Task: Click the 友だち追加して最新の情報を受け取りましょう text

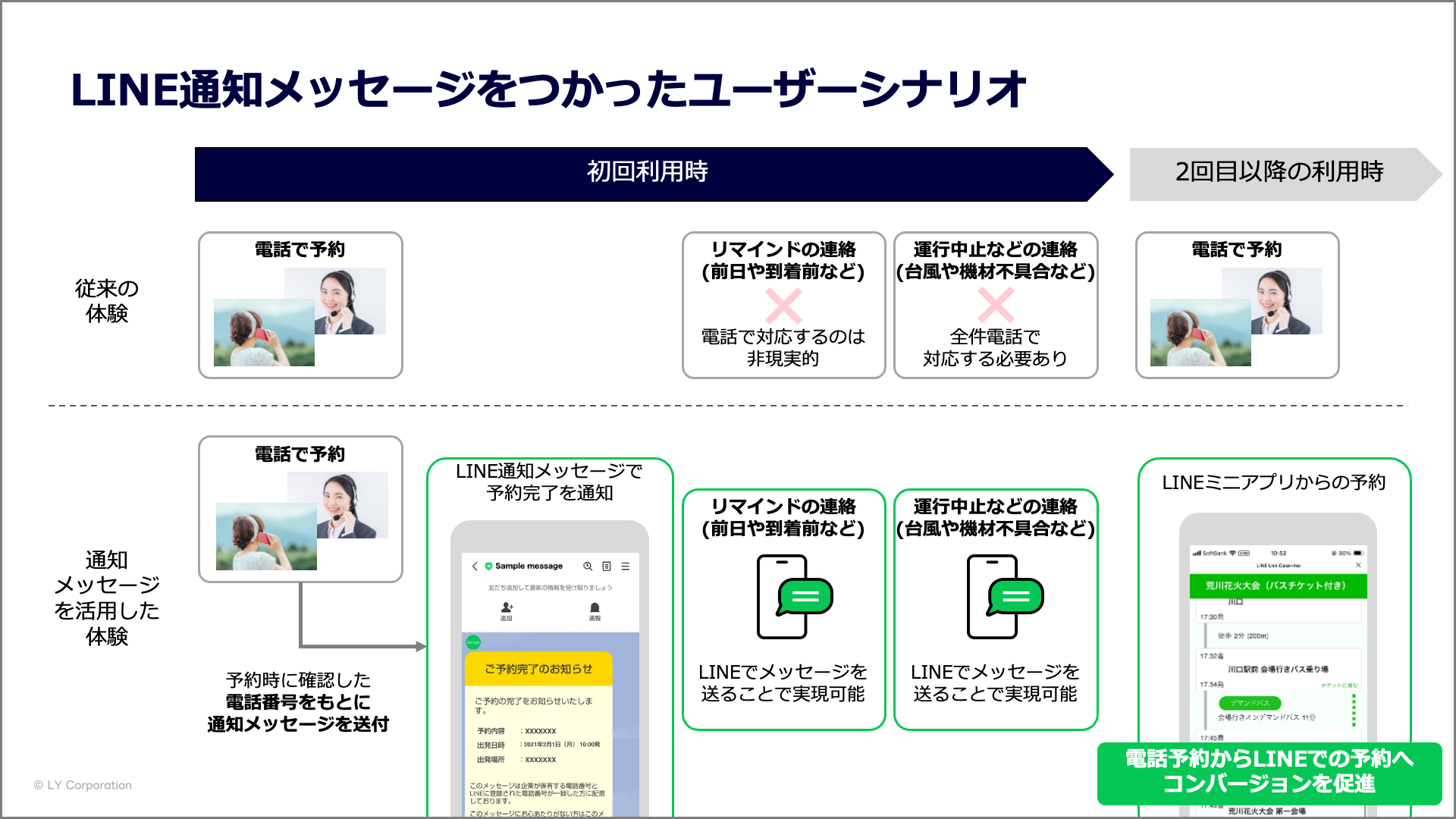Action: click(550, 588)
